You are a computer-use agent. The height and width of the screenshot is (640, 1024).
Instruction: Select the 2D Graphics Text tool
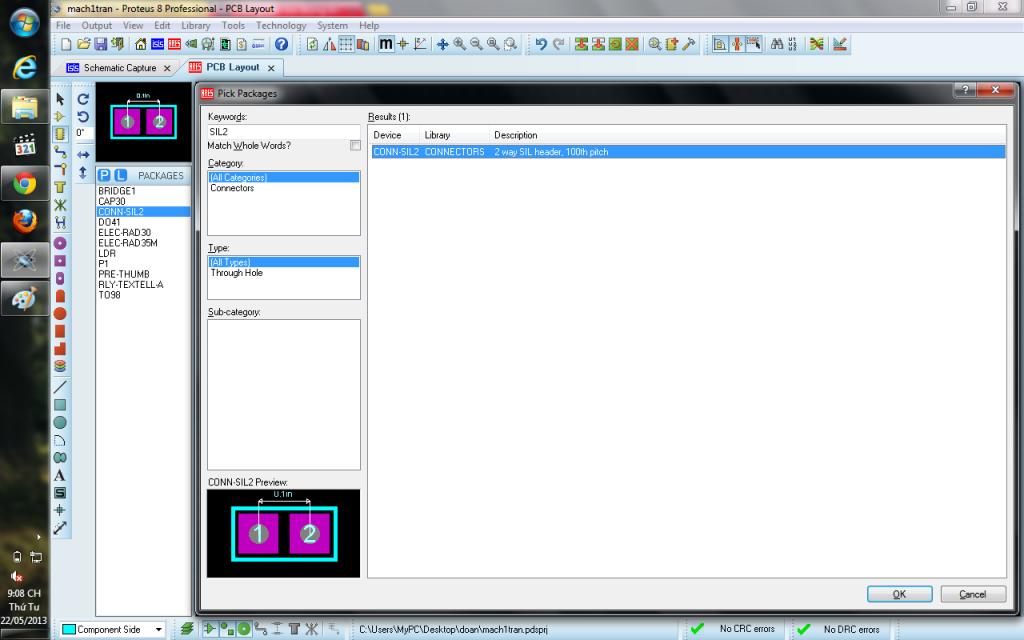pyautogui.click(x=60, y=475)
